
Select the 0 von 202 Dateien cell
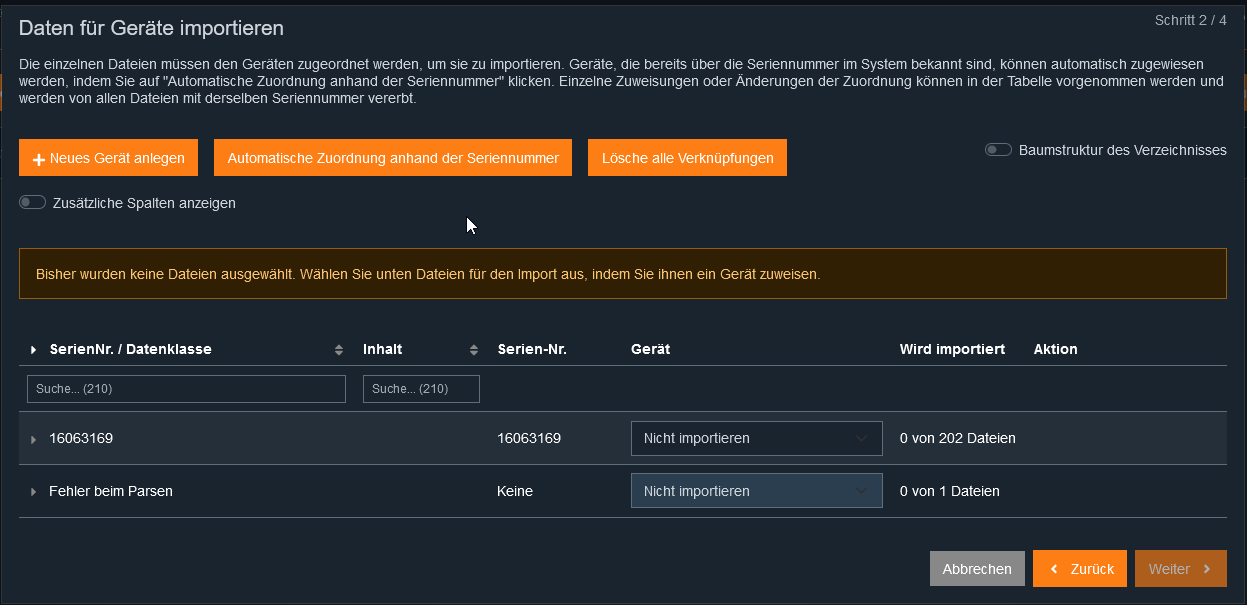click(957, 438)
